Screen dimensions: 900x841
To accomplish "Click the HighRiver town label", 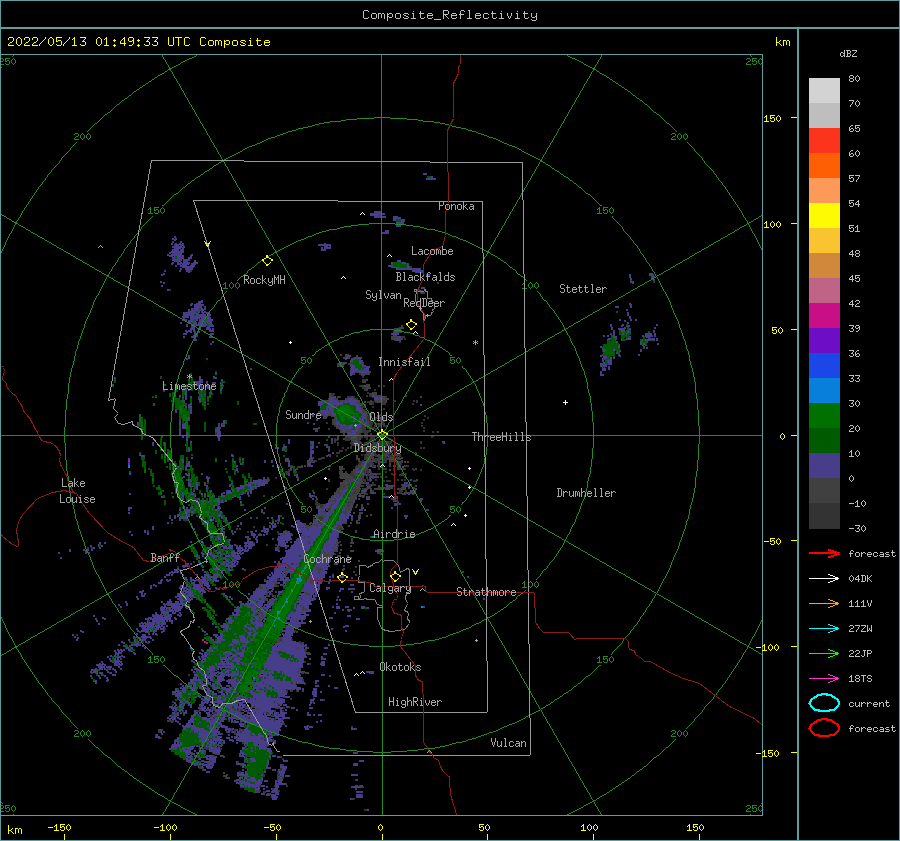I will click(415, 702).
